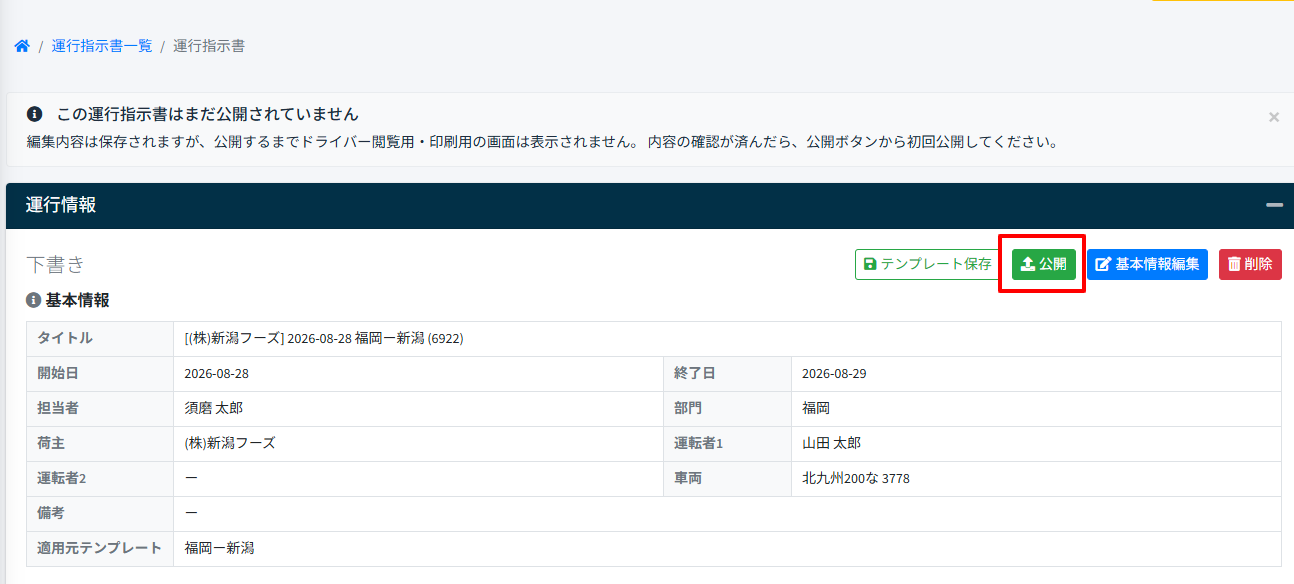Select the end date 2026-08-29 value
This screenshot has height=584, width=1294.
tap(835, 373)
